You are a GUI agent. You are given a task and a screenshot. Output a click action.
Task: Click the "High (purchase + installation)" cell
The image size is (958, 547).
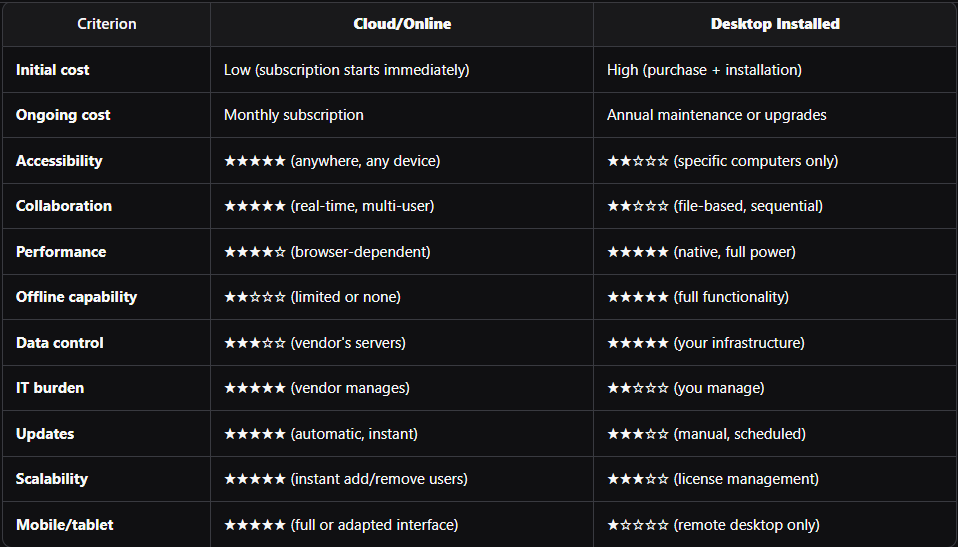704,70
